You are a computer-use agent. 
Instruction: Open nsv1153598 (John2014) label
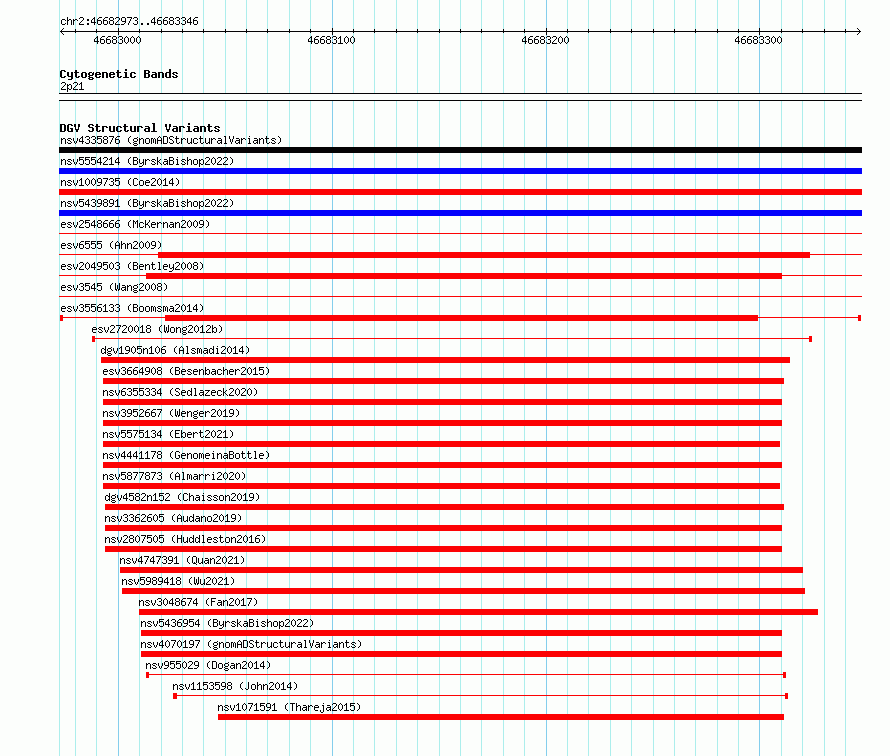point(235,686)
